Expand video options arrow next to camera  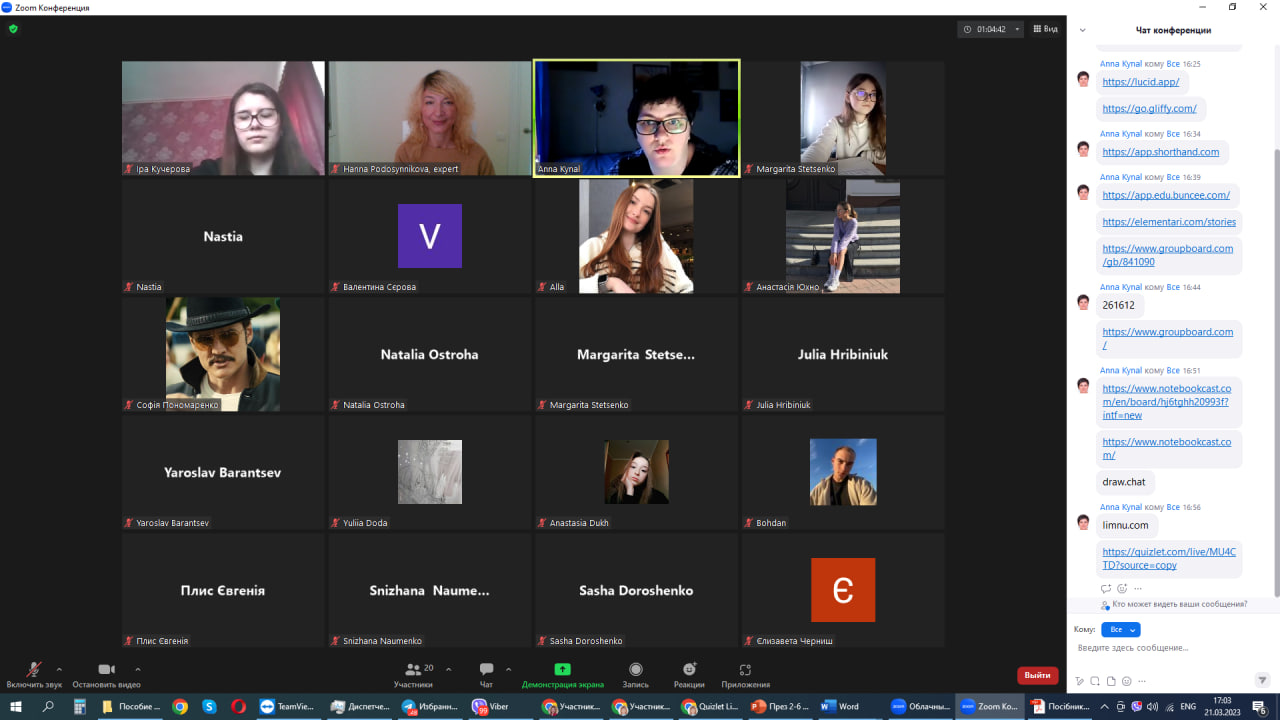click(x=138, y=668)
